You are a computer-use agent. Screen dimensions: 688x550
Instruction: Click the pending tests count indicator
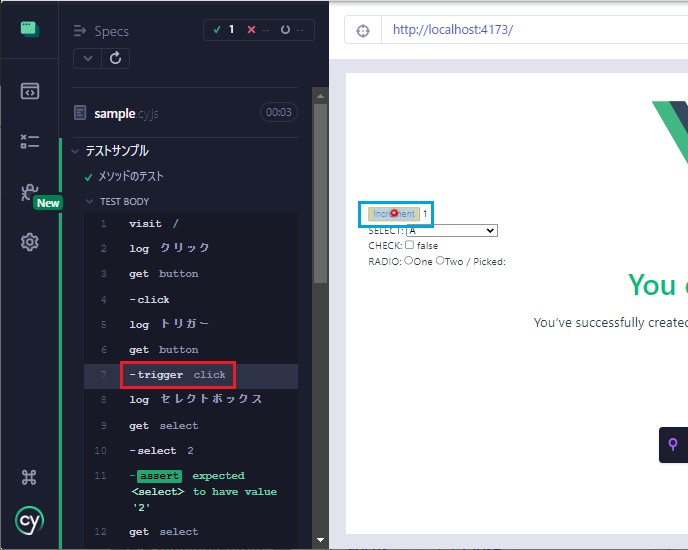[292, 30]
